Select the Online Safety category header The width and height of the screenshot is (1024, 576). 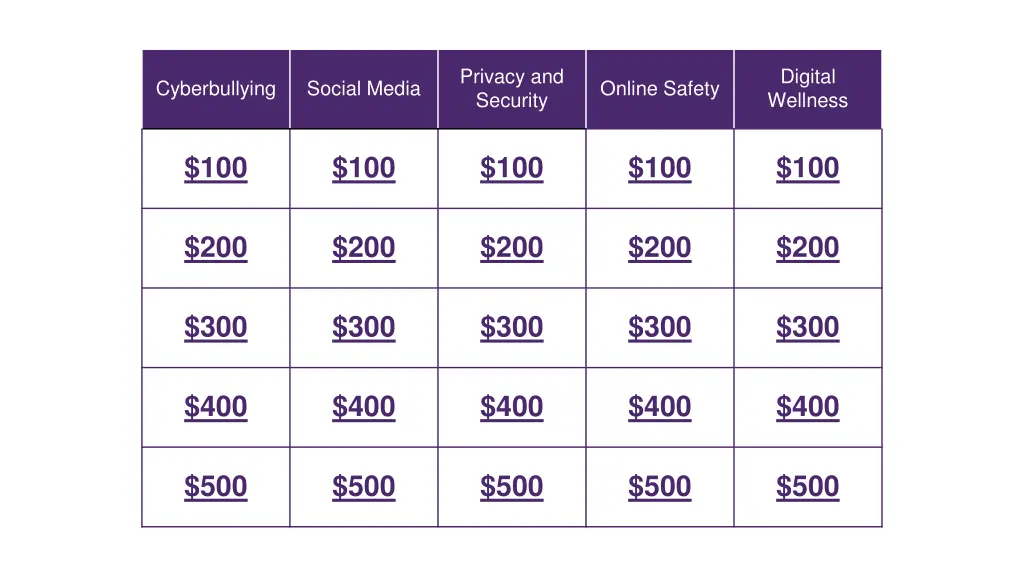pyautogui.click(x=659, y=89)
